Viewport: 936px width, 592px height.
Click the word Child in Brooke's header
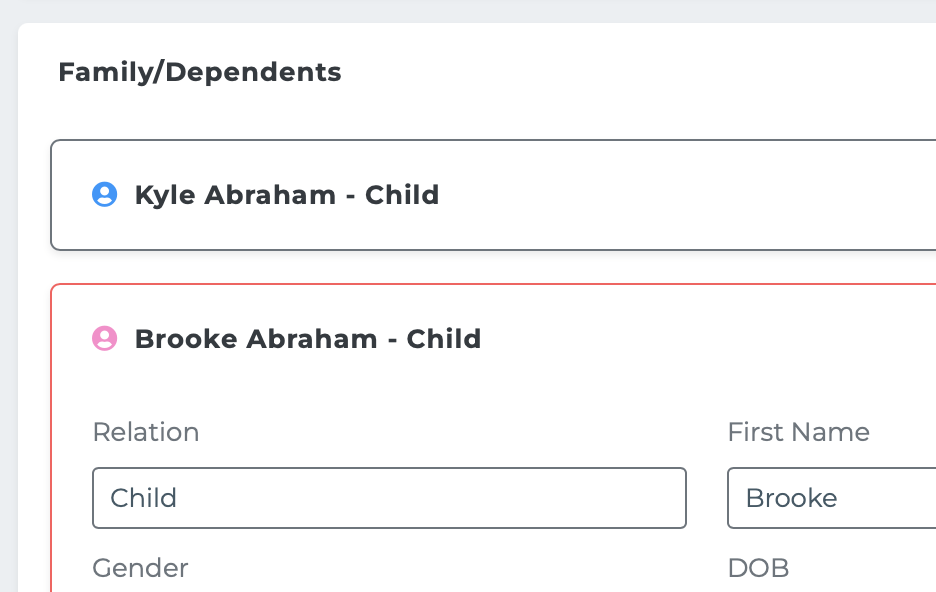click(444, 339)
